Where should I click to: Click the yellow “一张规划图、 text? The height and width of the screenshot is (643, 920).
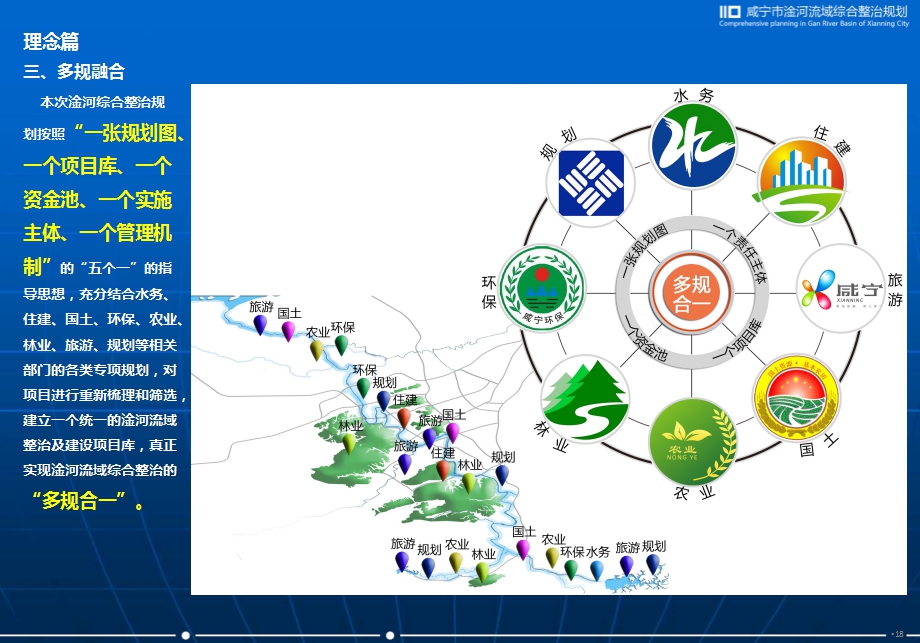[x=130, y=133]
